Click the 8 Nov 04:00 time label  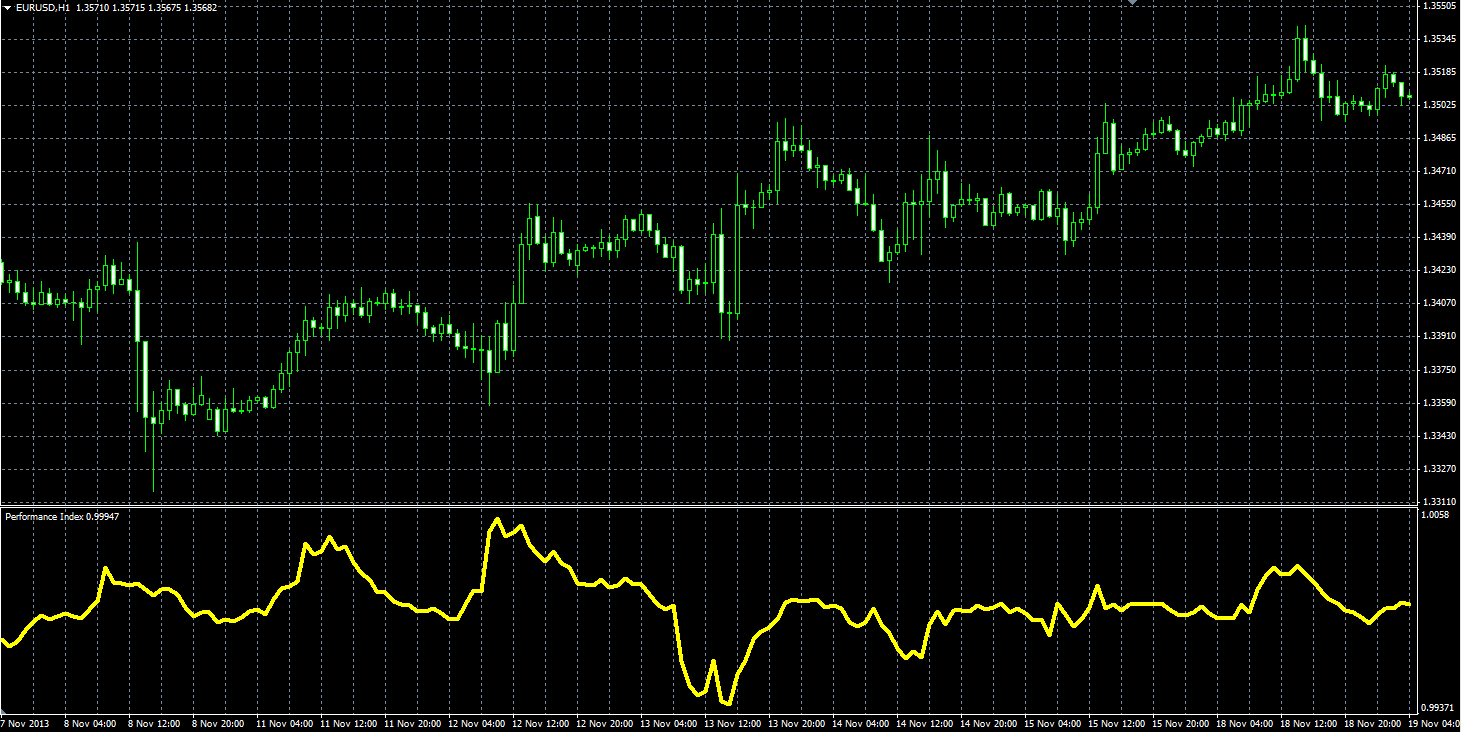(91, 723)
